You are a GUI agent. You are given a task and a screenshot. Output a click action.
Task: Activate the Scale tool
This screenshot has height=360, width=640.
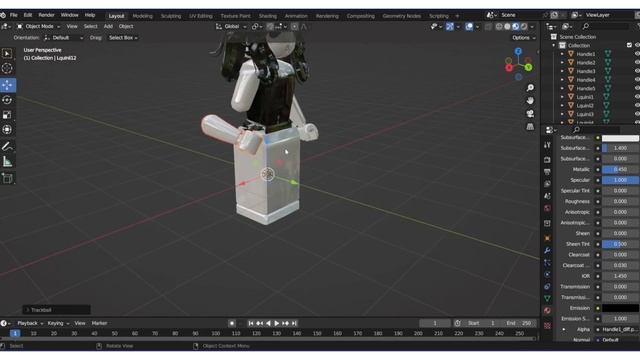[7, 115]
